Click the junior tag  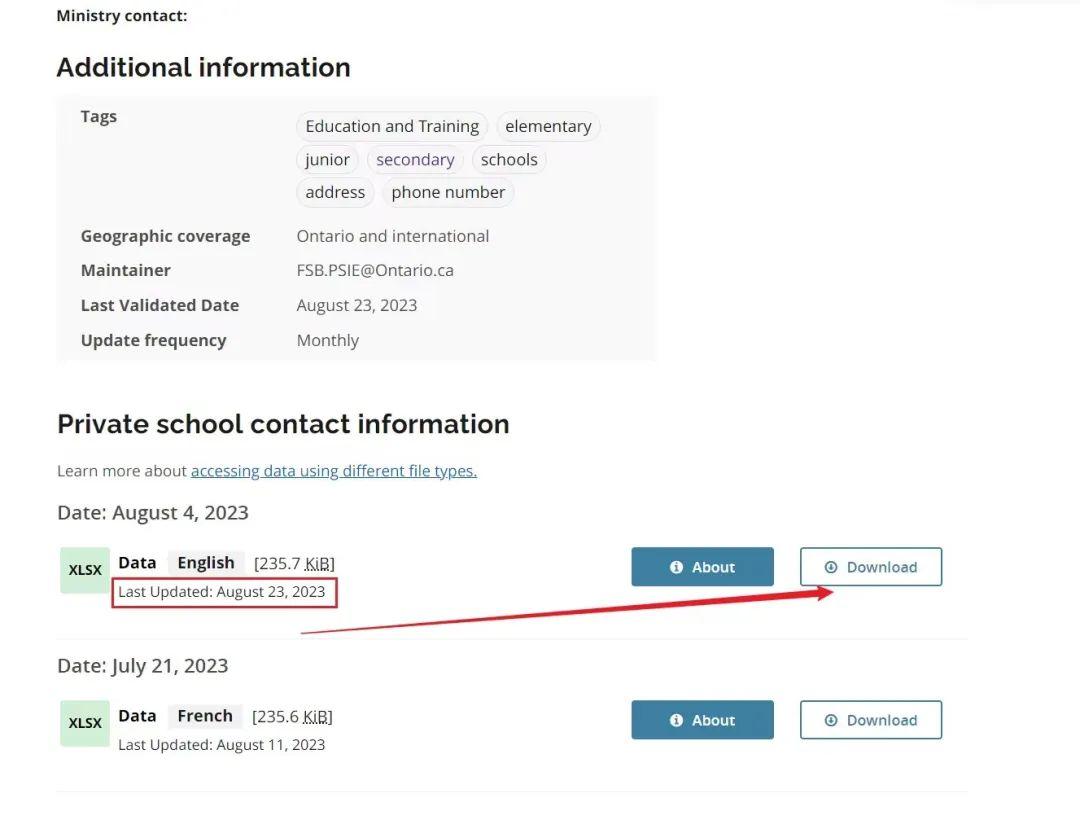tap(327, 159)
